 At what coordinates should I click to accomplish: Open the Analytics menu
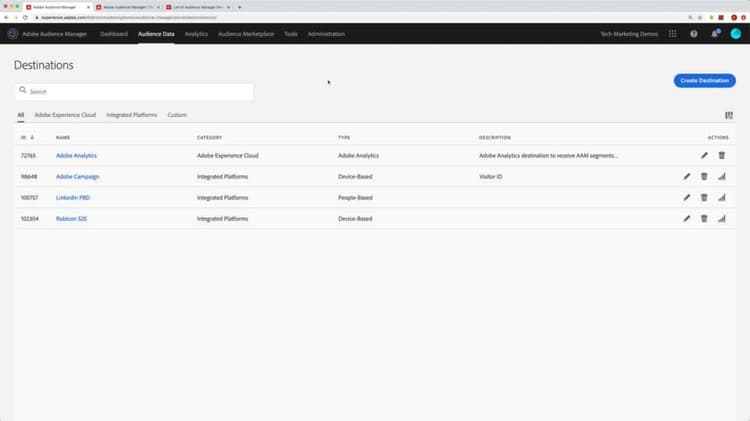pos(196,34)
